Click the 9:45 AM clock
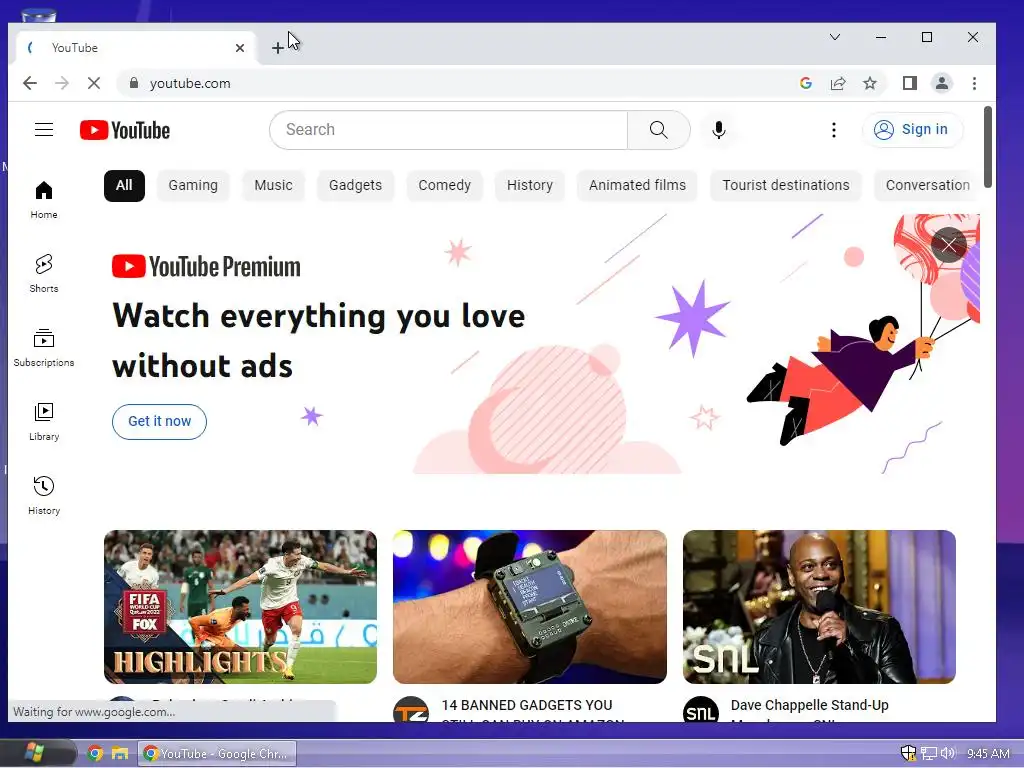 tap(988, 754)
